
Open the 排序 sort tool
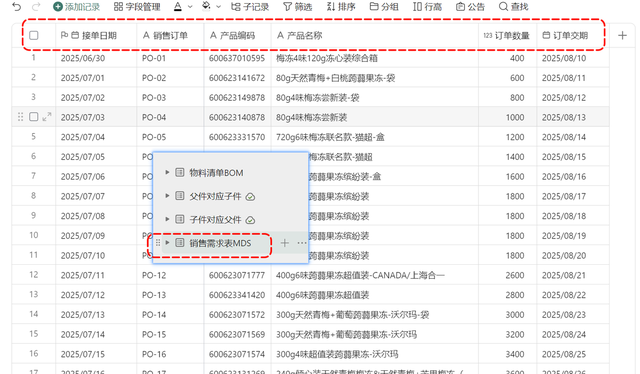341,7
